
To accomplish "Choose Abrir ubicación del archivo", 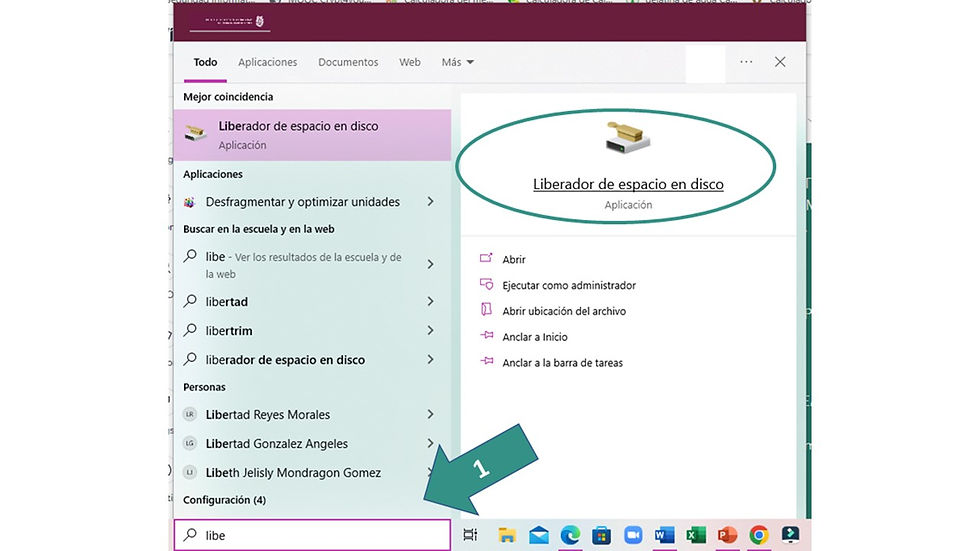I will 564,310.
